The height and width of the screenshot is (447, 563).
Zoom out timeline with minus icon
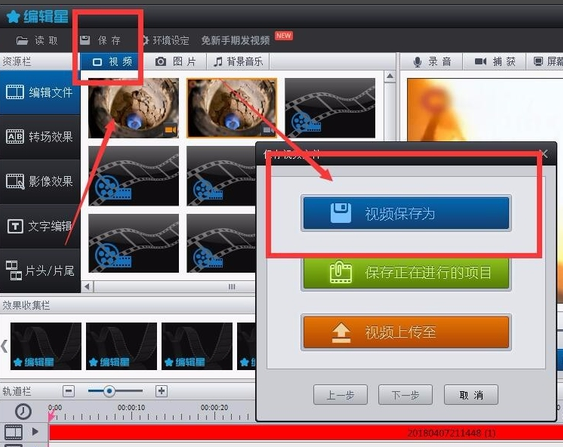69,391
